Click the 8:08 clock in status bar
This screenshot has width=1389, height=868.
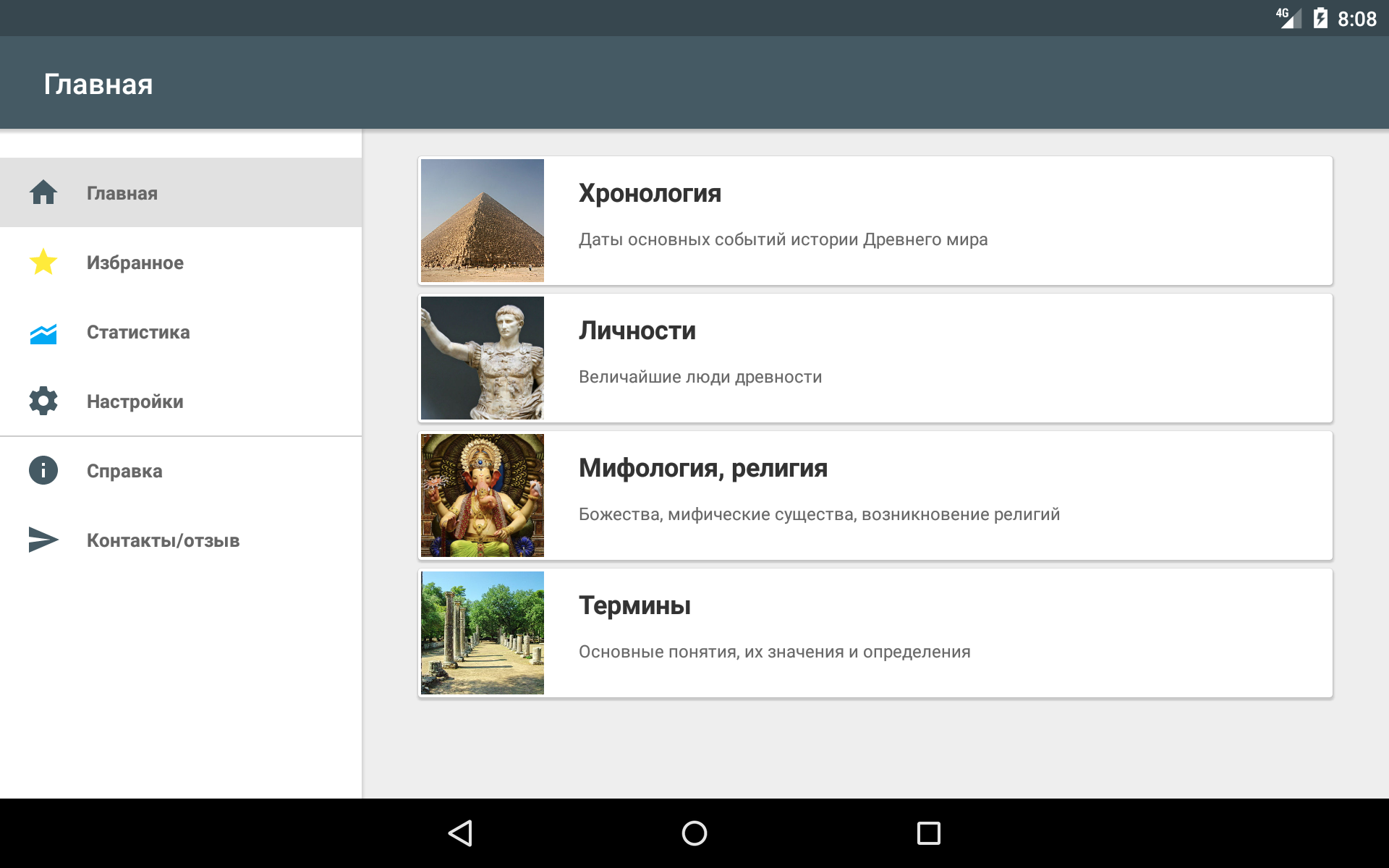(1356, 19)
